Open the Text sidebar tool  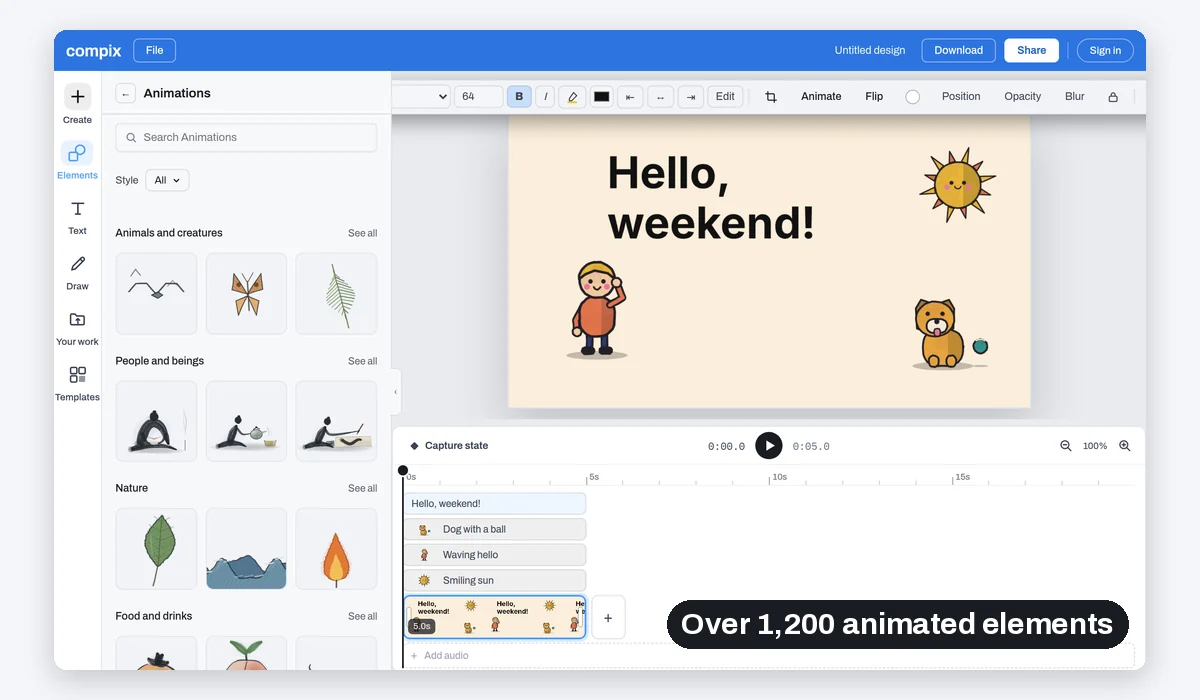pyautogui.click(x=77, y=216)
